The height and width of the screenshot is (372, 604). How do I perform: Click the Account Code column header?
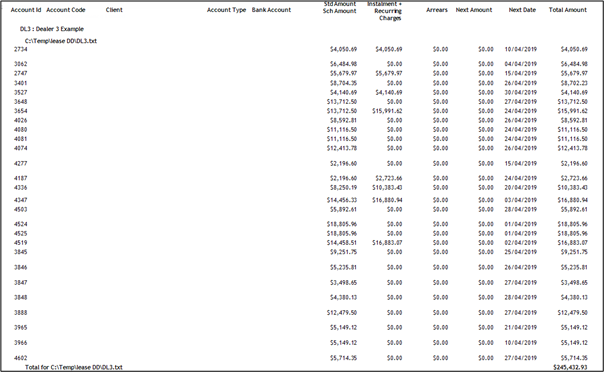(x=66, y=10)
